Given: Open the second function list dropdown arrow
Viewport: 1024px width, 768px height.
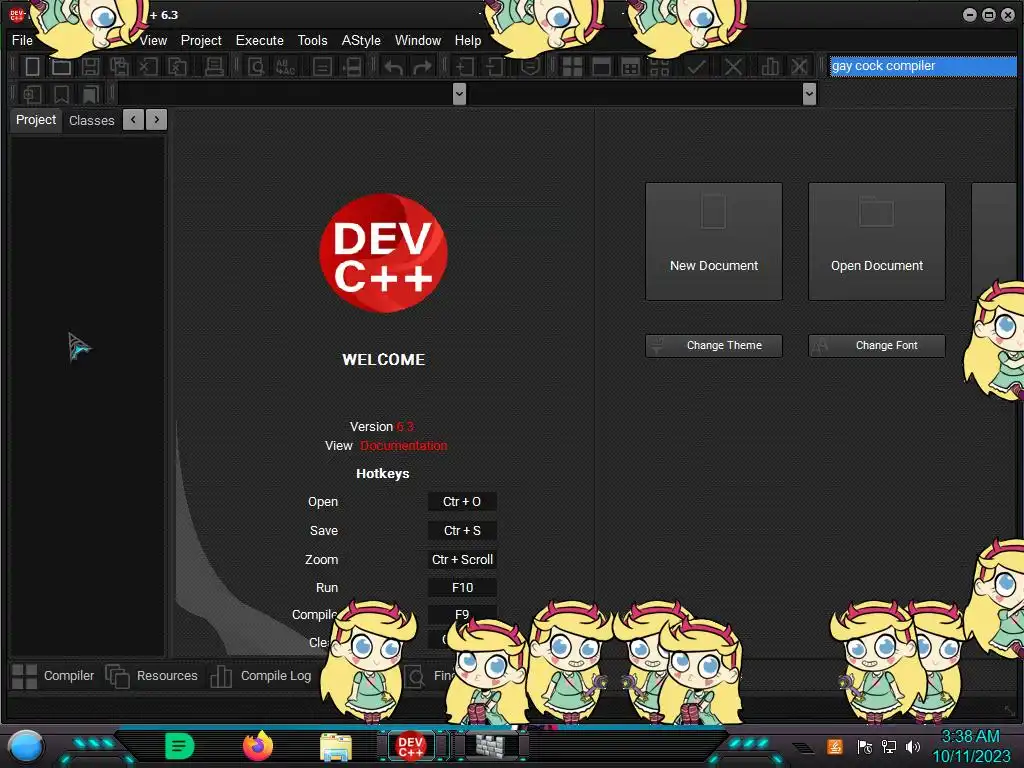Looking at the screenshot, I should pos(809,94).
